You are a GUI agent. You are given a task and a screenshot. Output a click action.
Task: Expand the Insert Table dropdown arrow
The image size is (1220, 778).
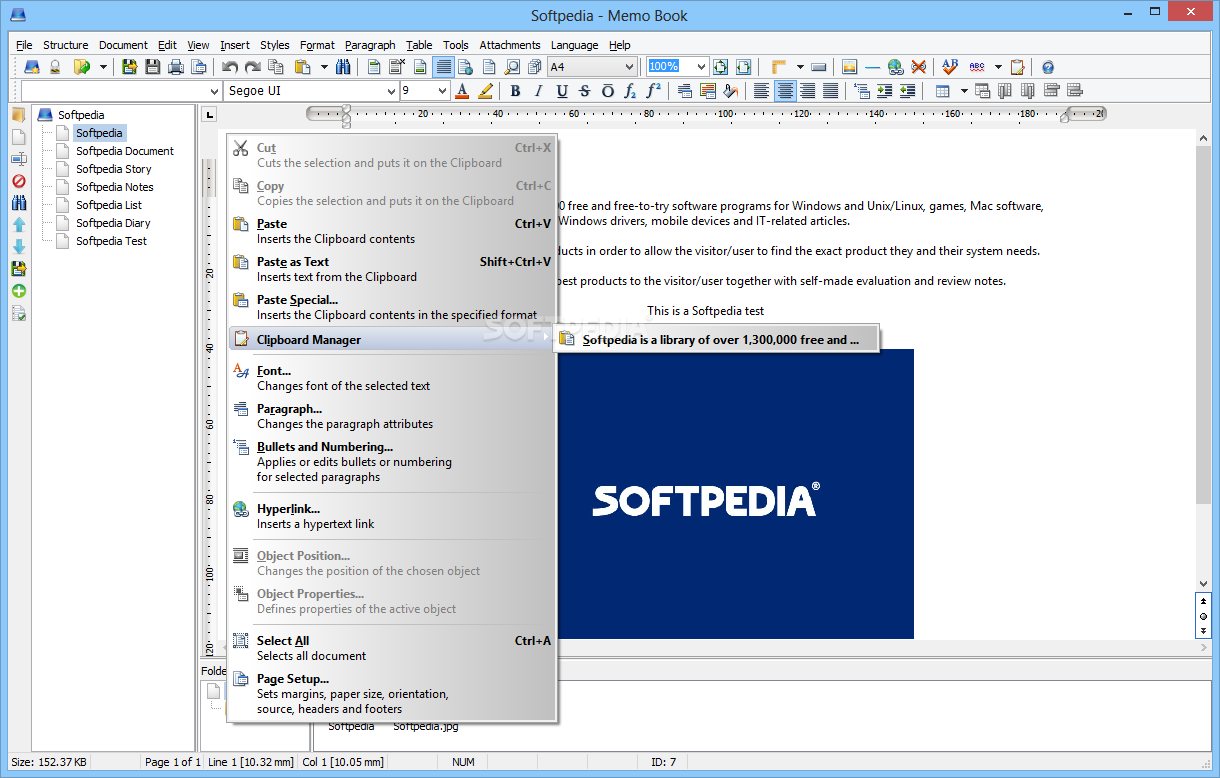(964, 91)
